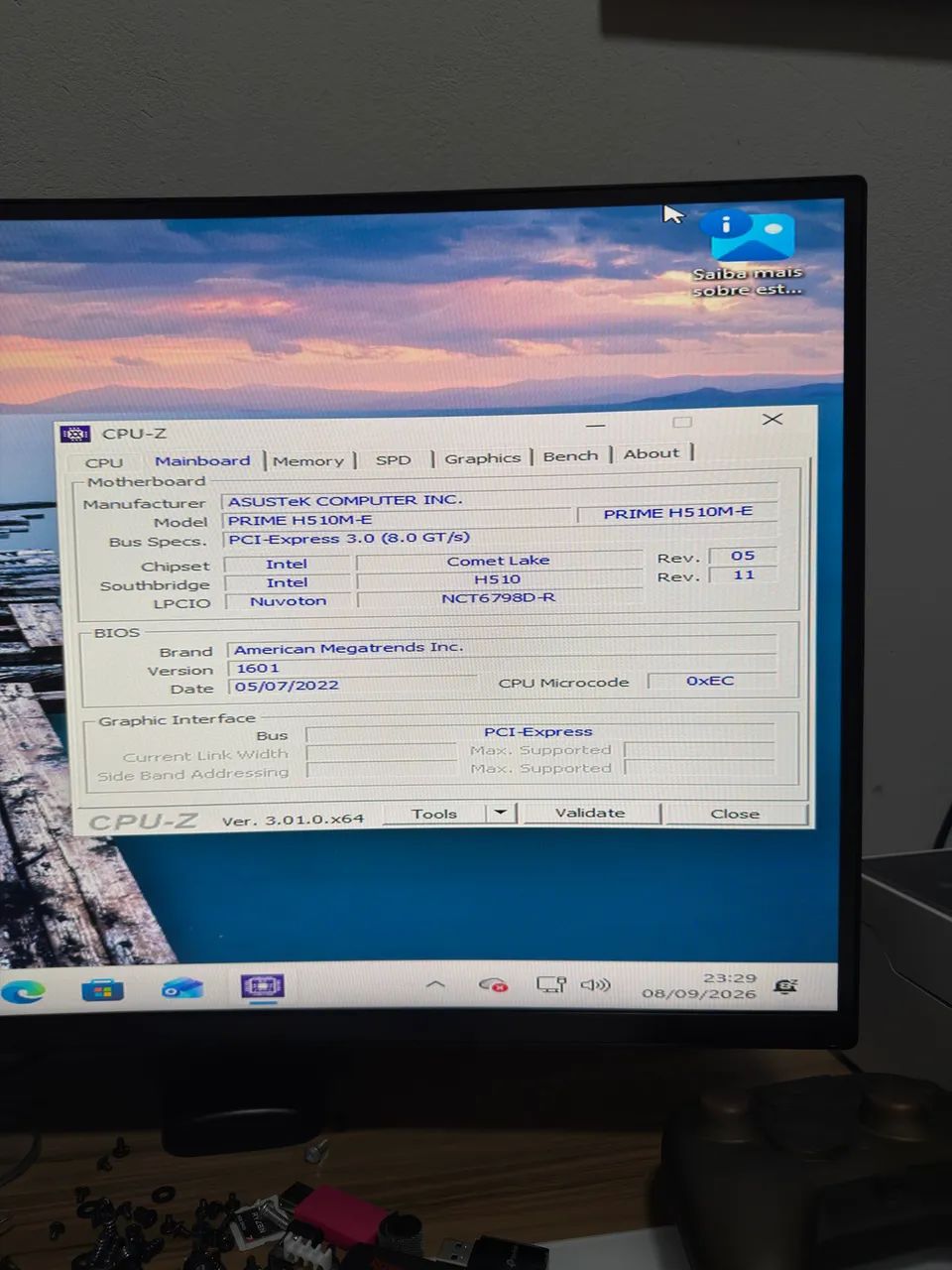Click the model field PRIME H510M-E
This screenshot has width=952, height=1270.
399,520
